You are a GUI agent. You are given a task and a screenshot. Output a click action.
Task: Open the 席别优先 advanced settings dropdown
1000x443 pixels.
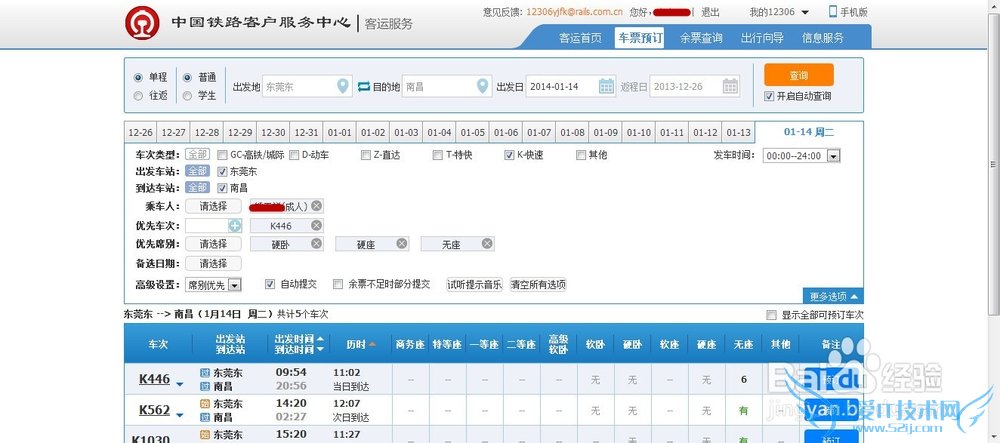[235, 285]
